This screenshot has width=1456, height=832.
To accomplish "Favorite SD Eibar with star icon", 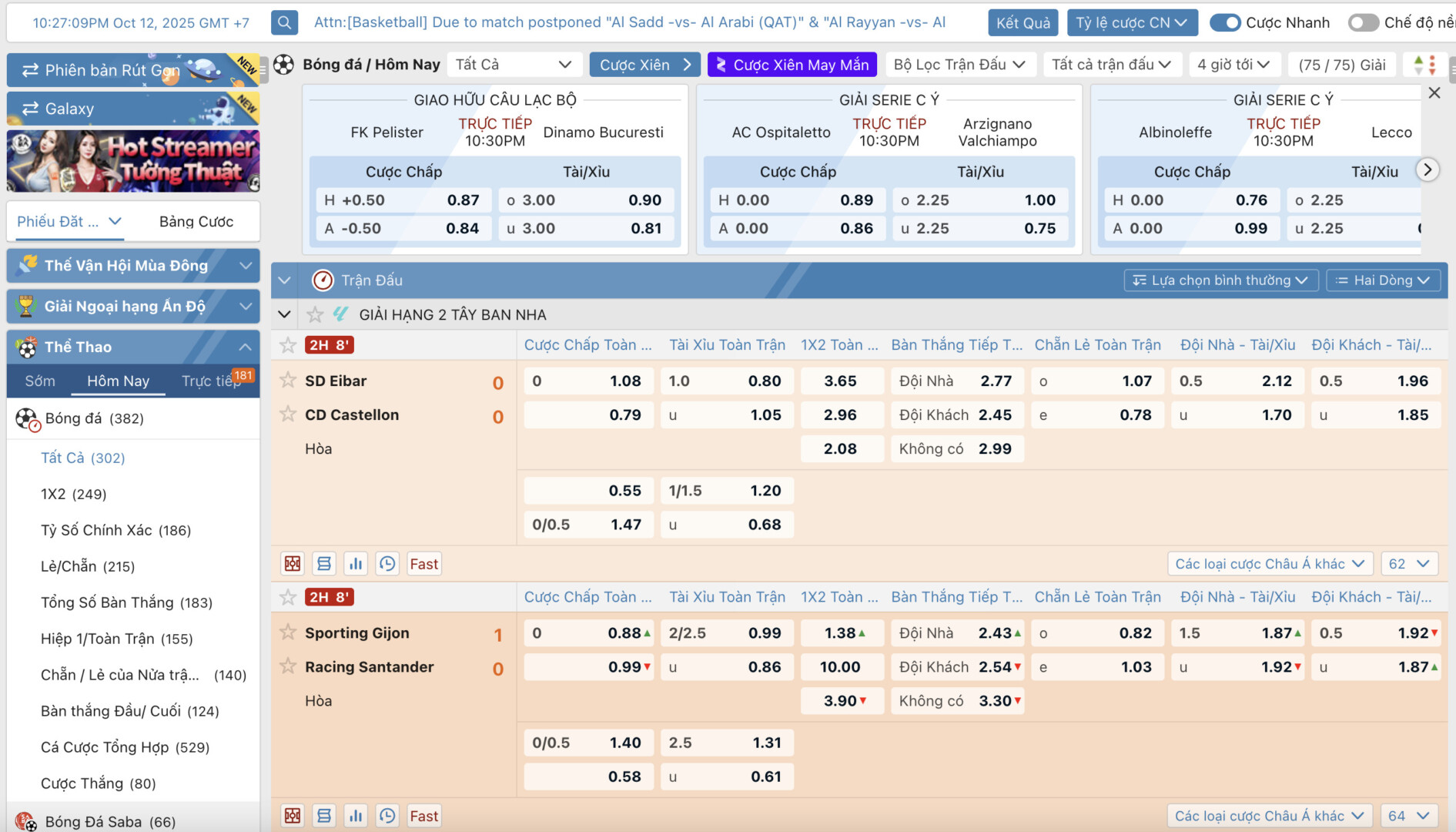I will (x=288, y=381).
